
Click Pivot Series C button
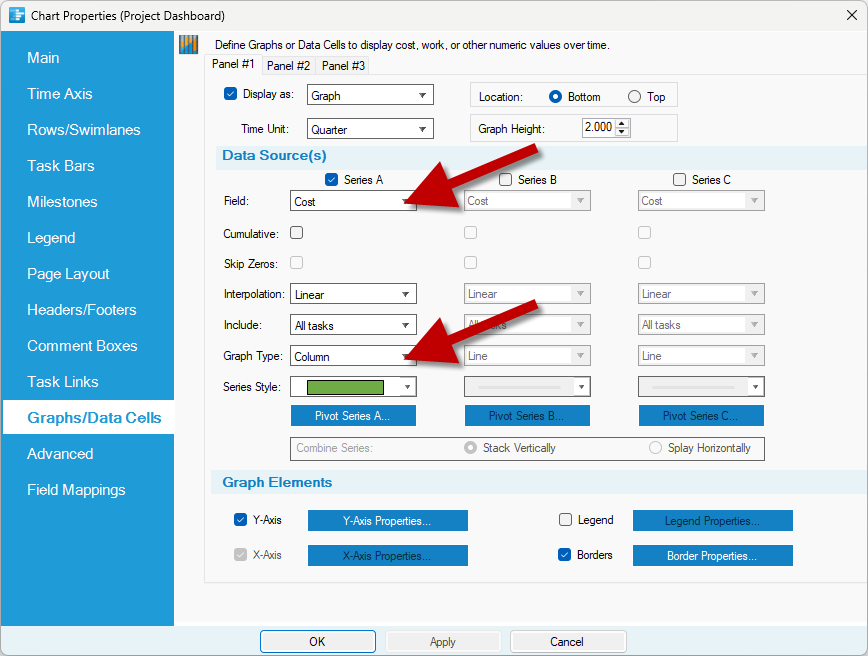[x=701, y=416]
